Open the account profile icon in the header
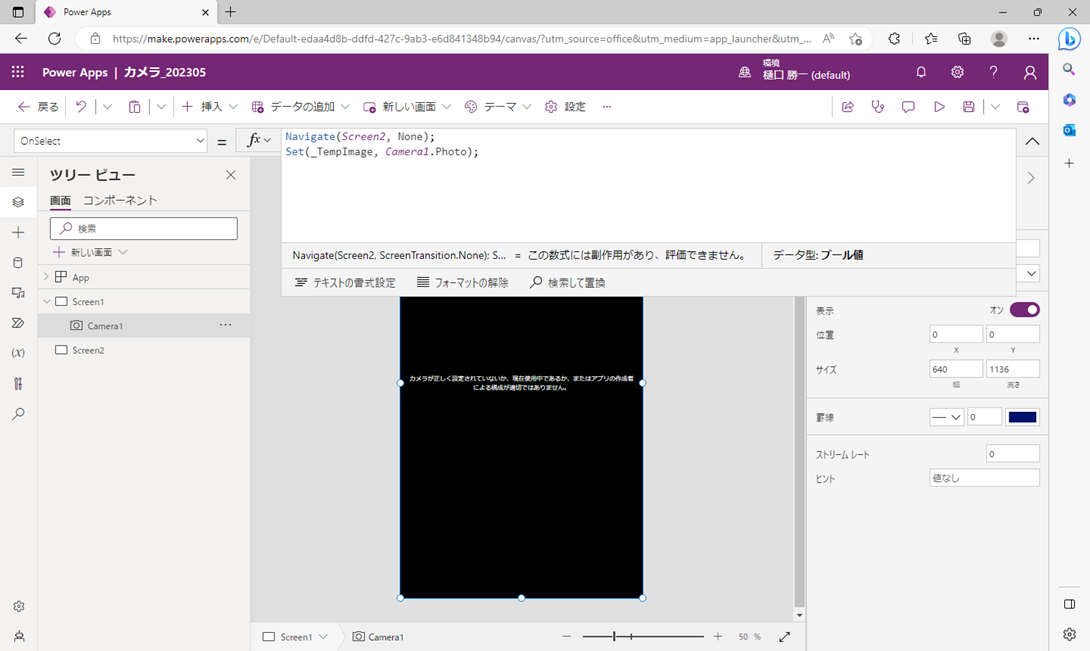Viewport: 1090px width, 651px height. 1030,72
